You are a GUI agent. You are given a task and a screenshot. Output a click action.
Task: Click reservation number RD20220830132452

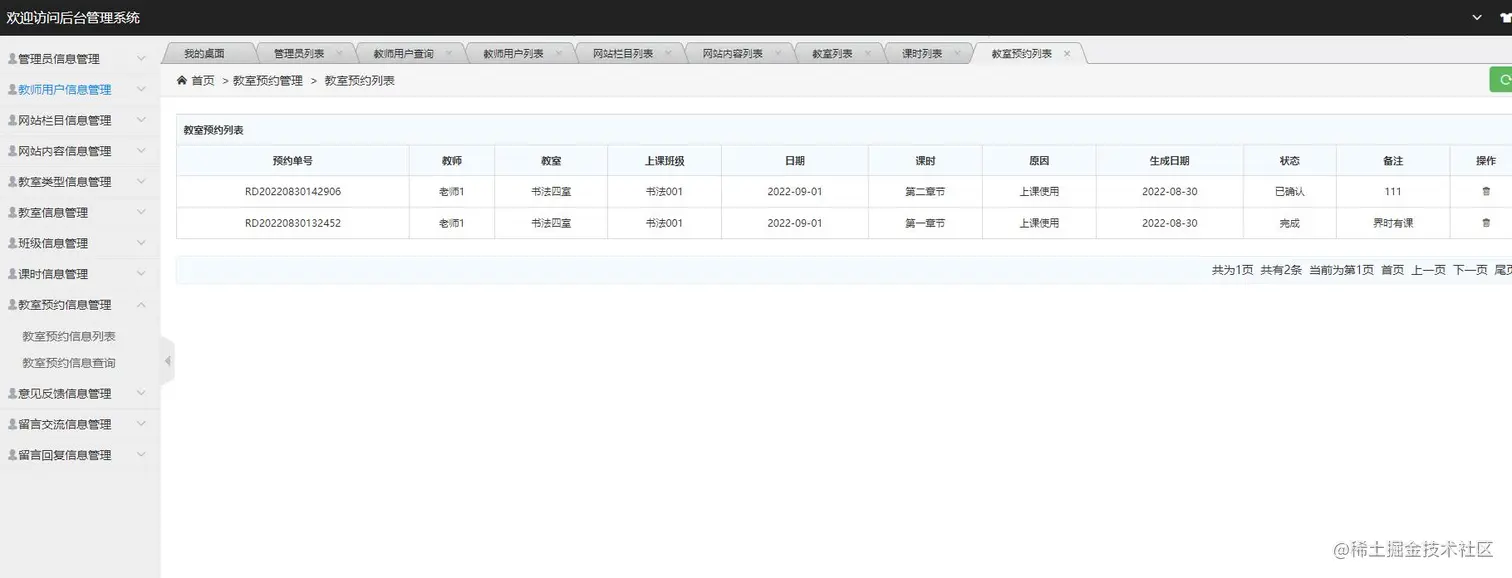coord(293,223)
